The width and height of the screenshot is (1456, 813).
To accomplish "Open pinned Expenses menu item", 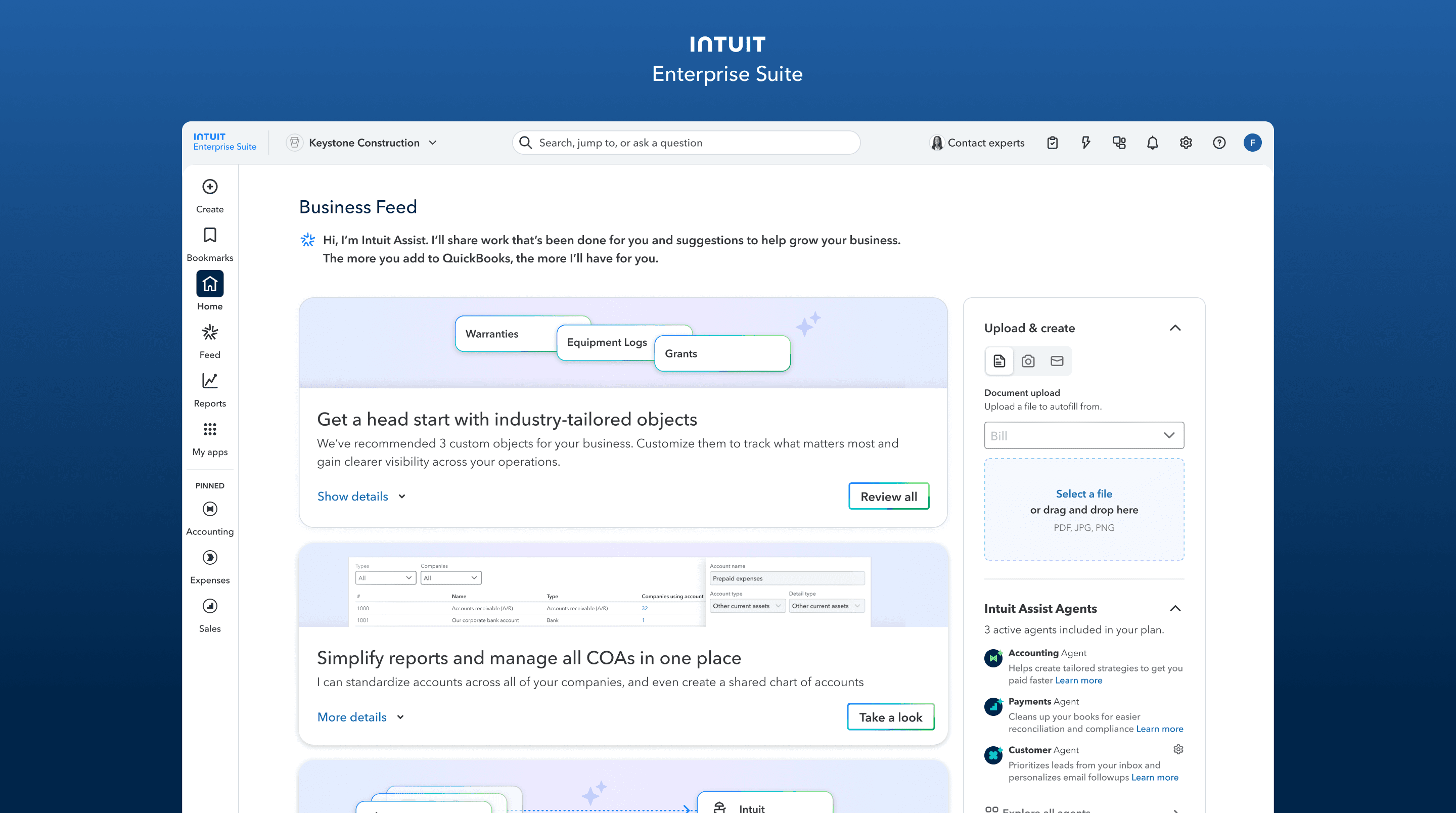I will (x=210, y=559).
